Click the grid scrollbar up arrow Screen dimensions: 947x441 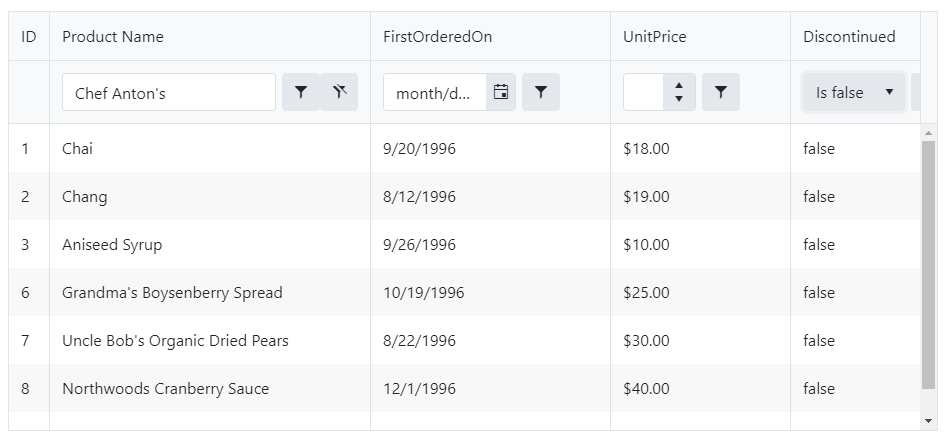tap(928, 133)
